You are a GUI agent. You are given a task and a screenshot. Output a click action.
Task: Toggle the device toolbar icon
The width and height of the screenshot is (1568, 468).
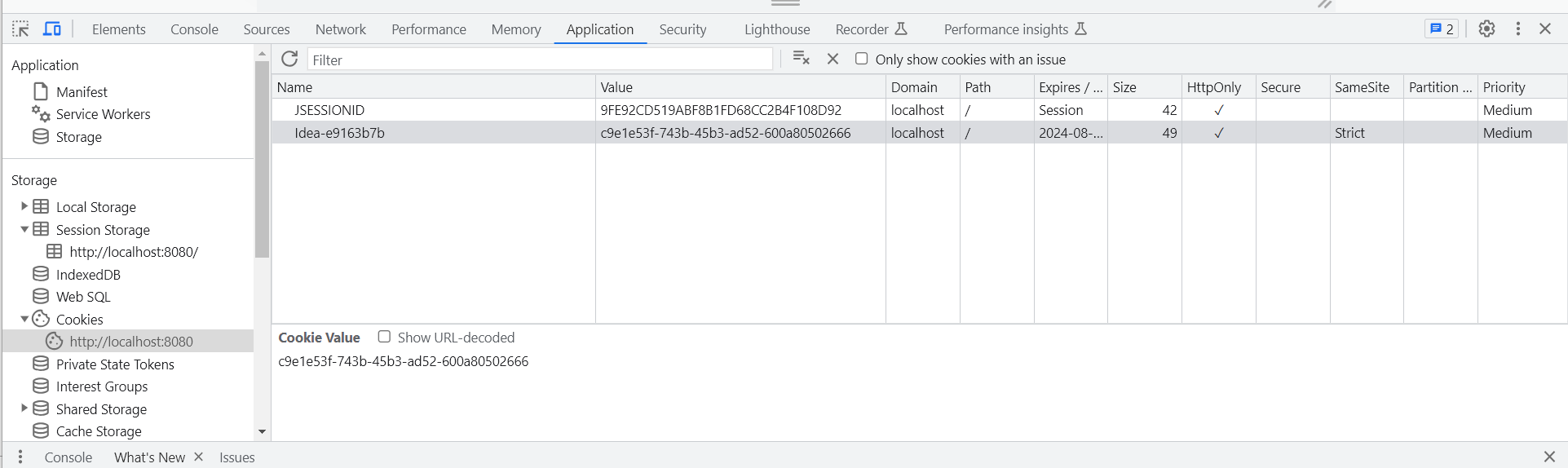click(x=52, y=29)
